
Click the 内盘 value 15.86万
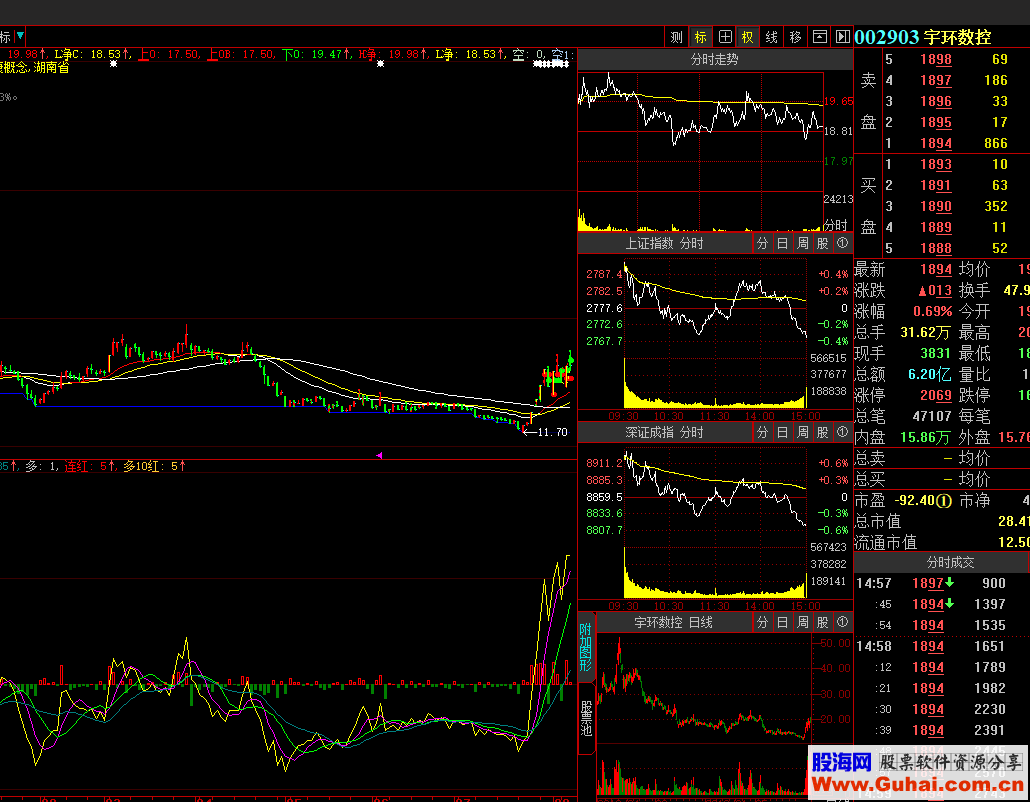[926, 437]
